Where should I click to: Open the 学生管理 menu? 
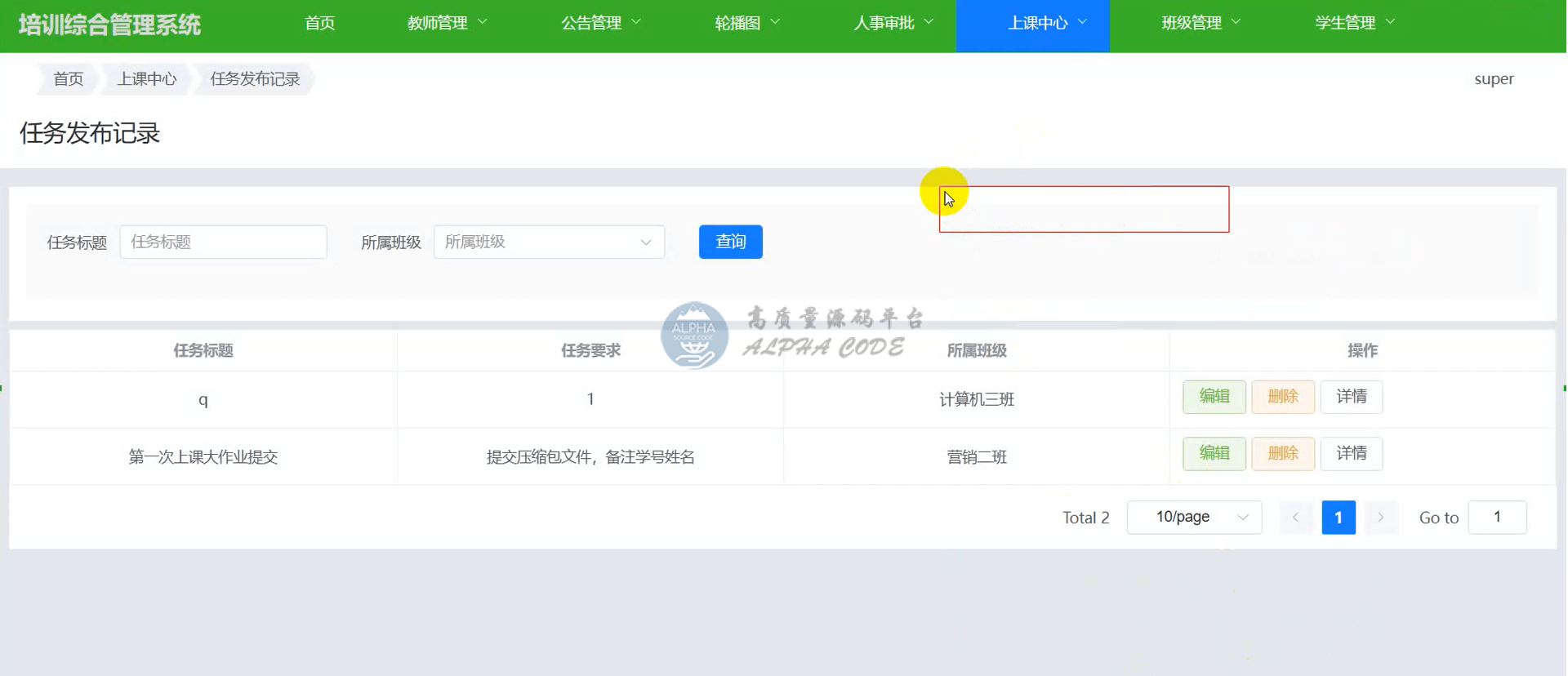[1354, 23]
